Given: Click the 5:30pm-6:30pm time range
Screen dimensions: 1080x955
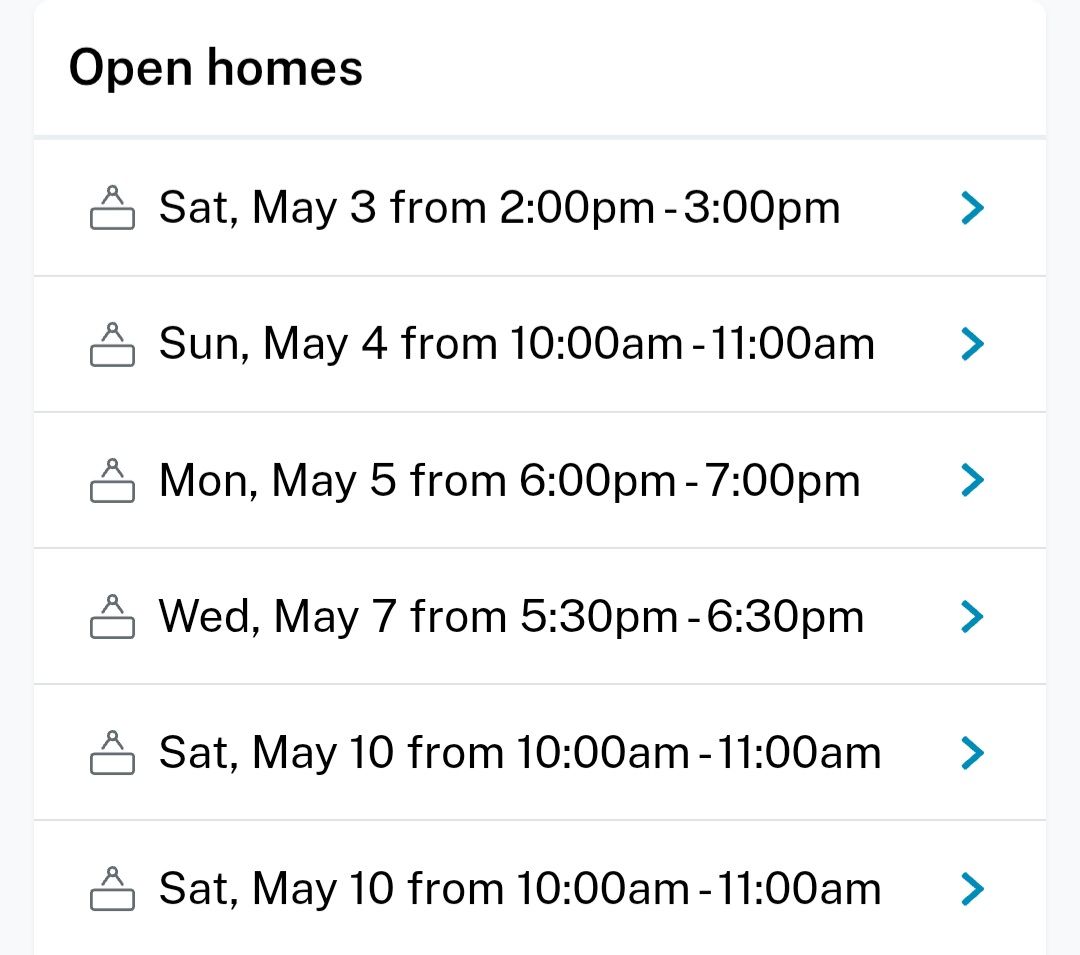Looking at the screenshot, I should tap(692, 616).
